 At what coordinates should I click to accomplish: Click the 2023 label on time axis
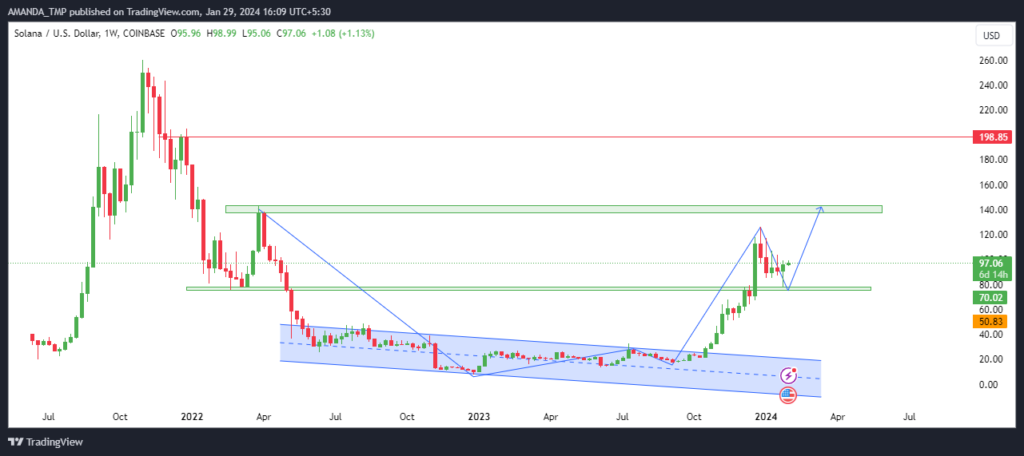(479, 415)
